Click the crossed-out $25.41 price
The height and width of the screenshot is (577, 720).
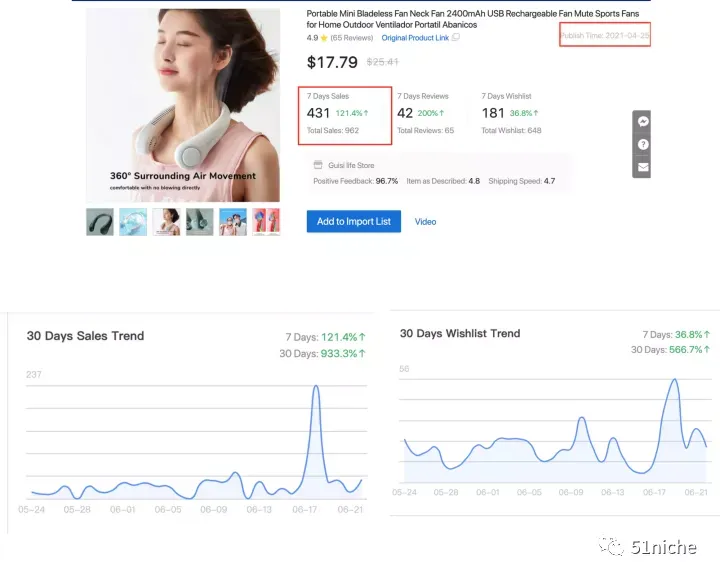(382, 62)
